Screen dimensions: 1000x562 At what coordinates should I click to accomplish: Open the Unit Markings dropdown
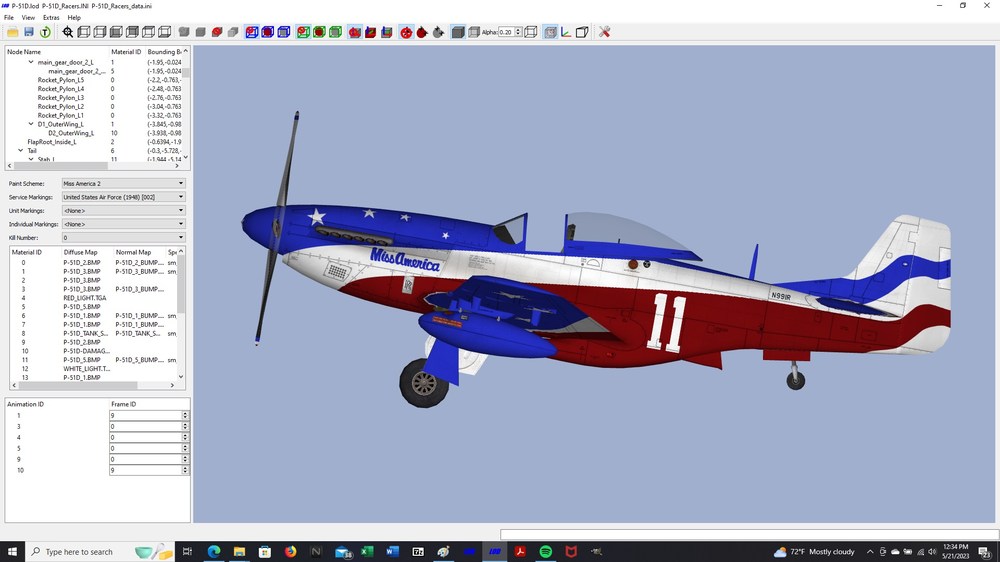click(x=123, y=211)
